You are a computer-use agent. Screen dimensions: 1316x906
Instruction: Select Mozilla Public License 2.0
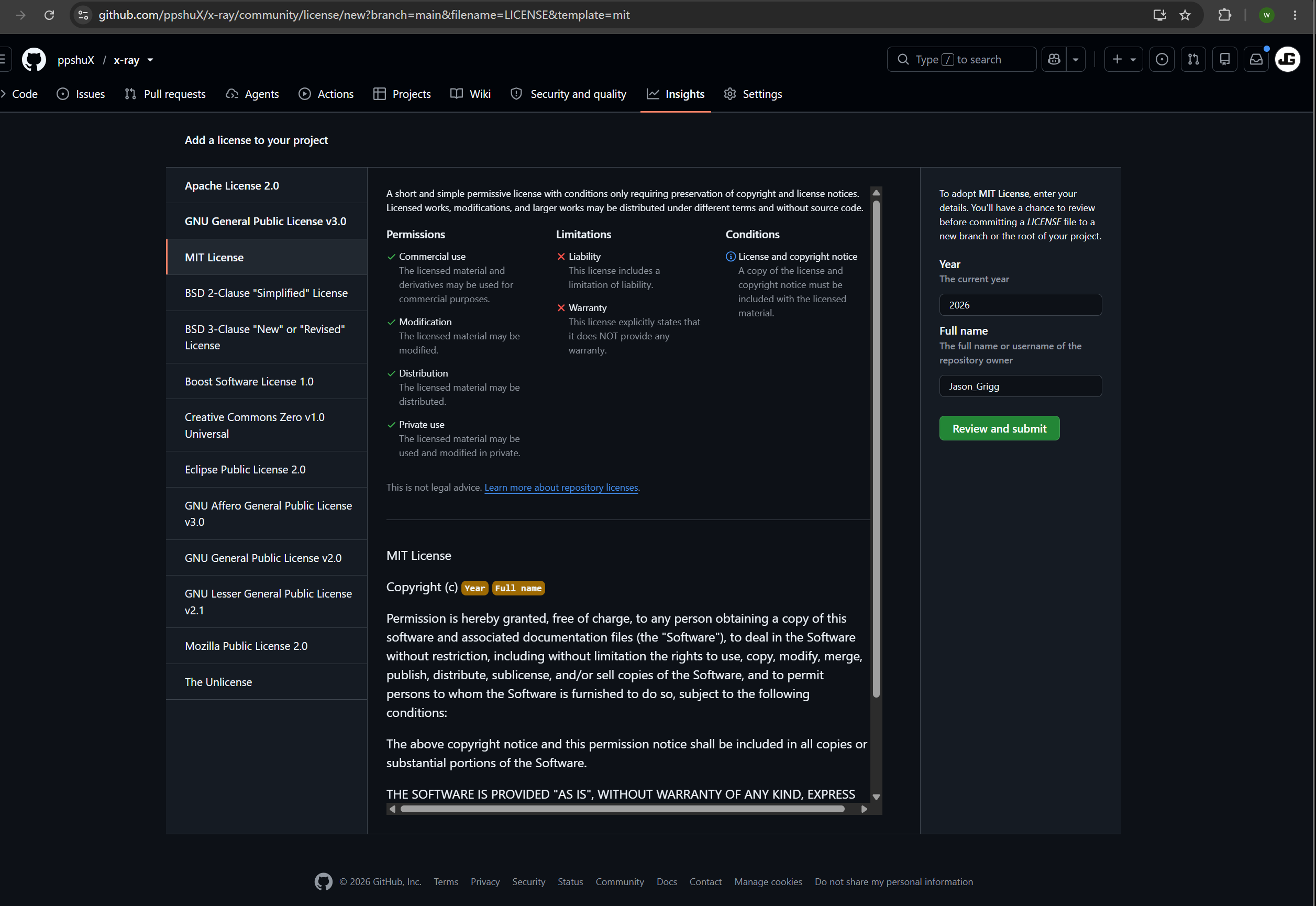click(267, 646)
